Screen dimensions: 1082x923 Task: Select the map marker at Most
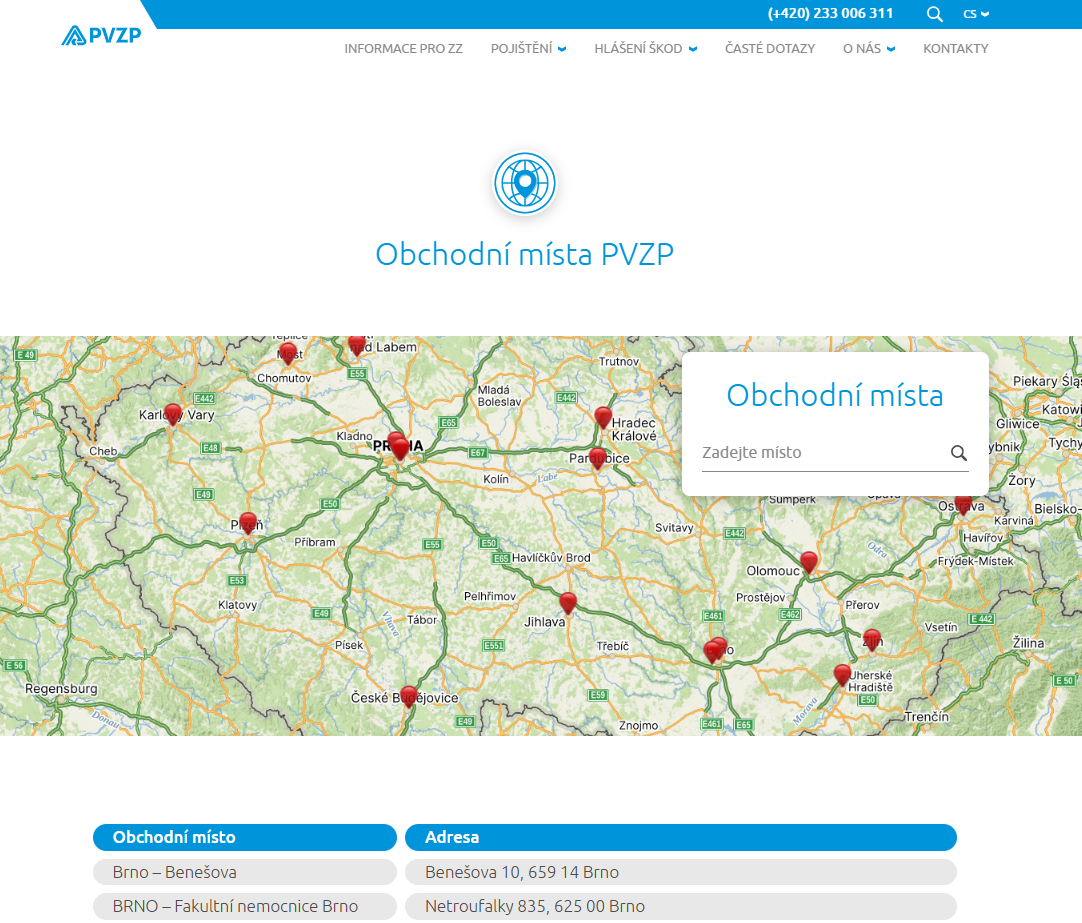[x=288, y=353]
